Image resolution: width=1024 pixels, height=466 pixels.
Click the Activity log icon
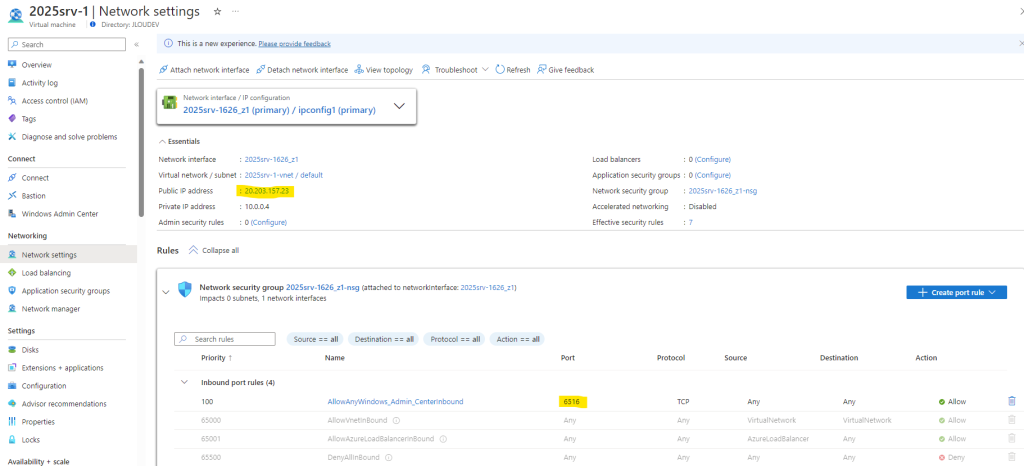click(x=12, y=83)
